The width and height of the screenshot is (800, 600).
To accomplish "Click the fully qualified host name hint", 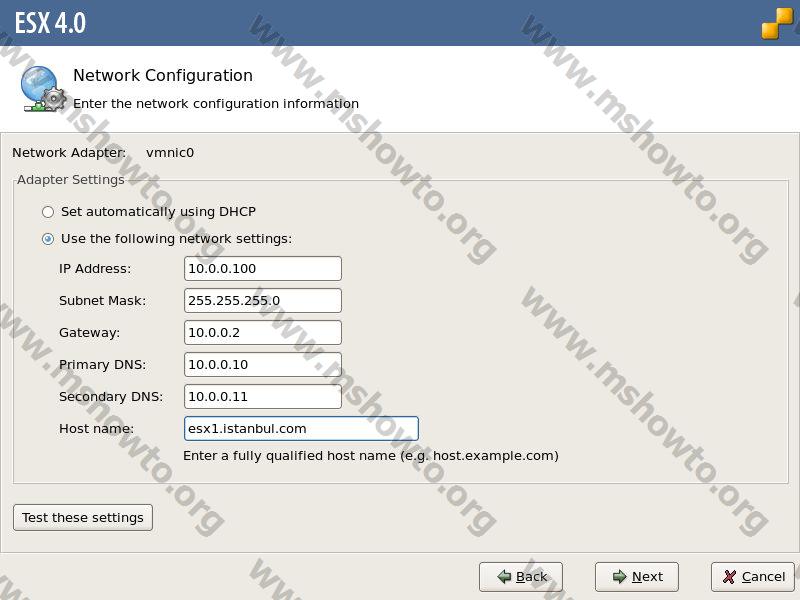I will click(x=371, y=456).
